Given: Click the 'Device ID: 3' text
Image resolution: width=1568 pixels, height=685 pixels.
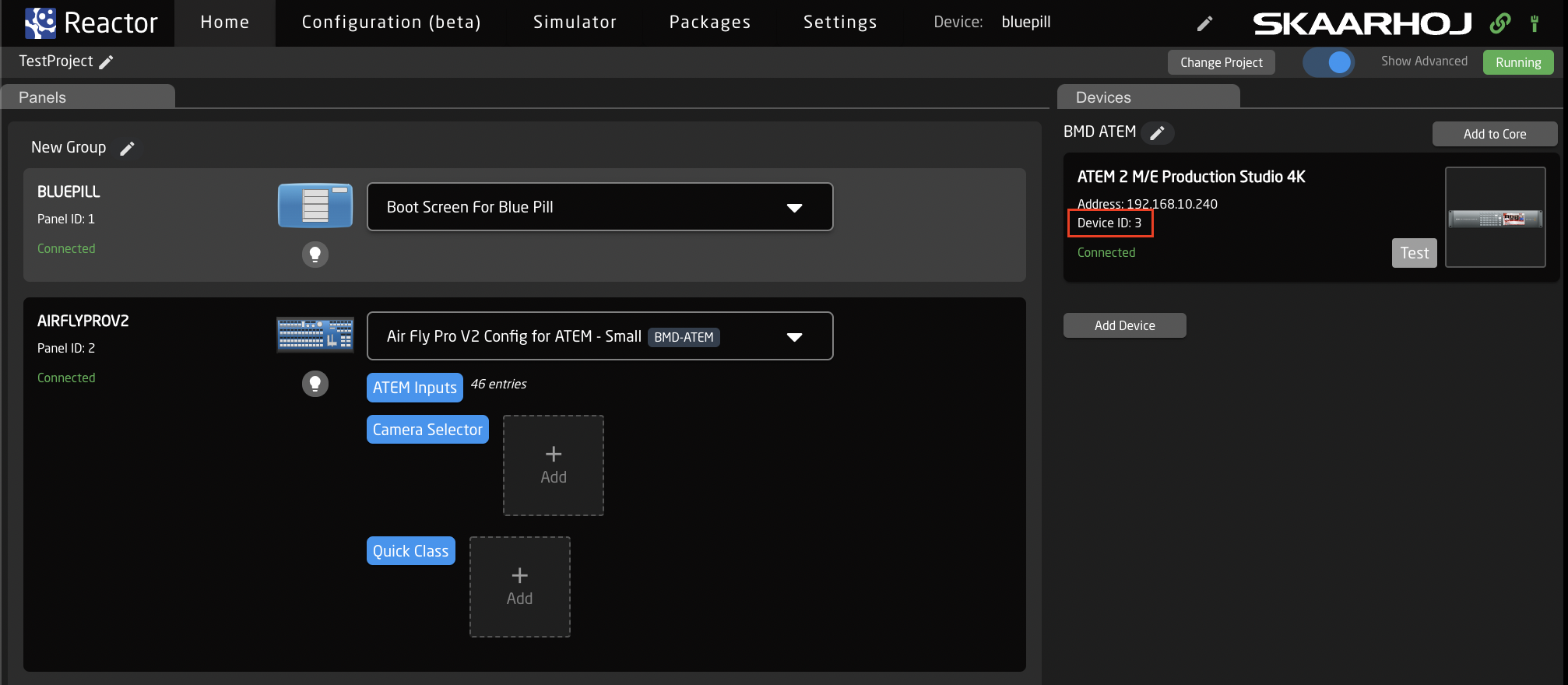Looking at the screenshot, I should tap(1109, 223).
